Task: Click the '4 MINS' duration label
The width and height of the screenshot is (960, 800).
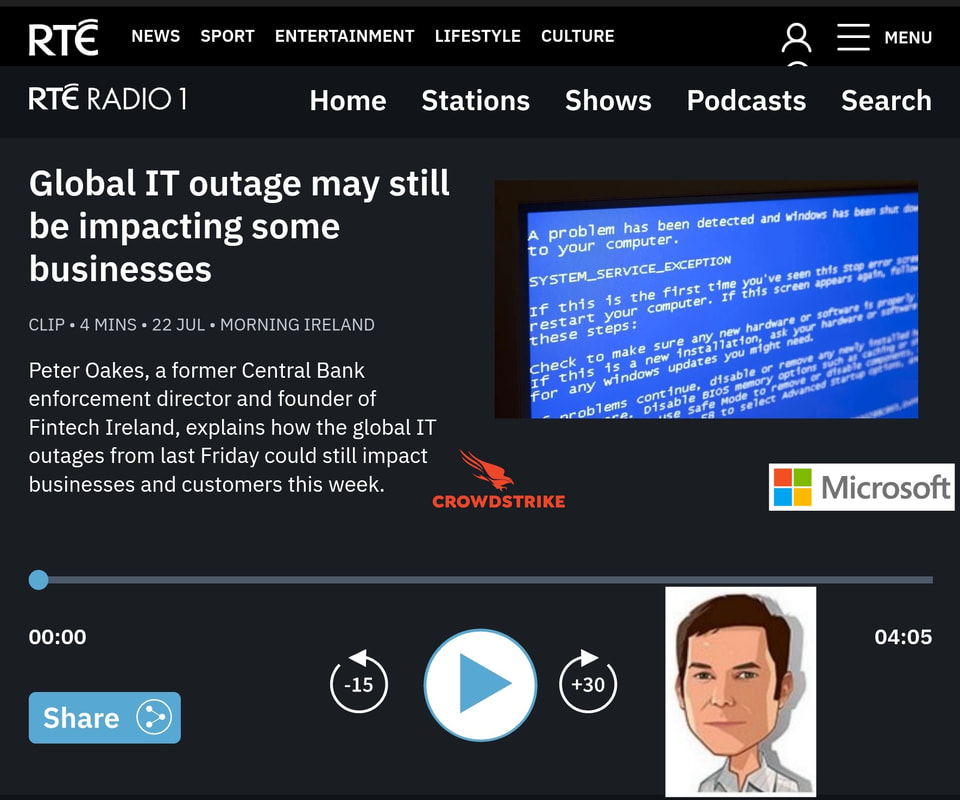Action: (108, 324)
